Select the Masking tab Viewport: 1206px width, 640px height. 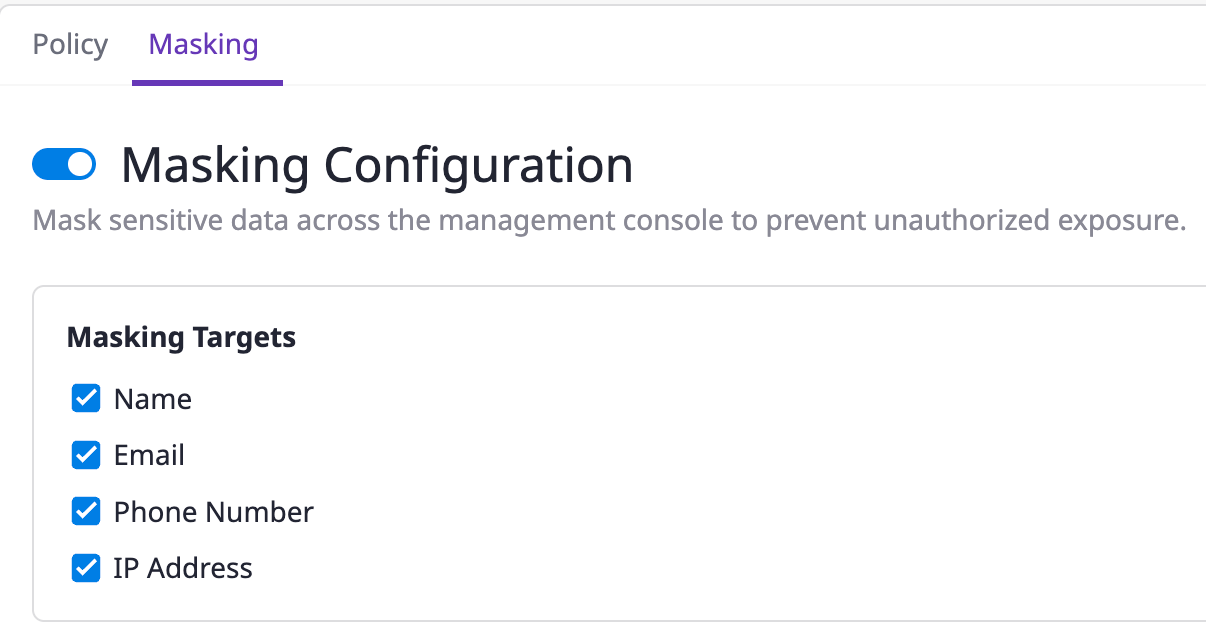tap(204, 45)
